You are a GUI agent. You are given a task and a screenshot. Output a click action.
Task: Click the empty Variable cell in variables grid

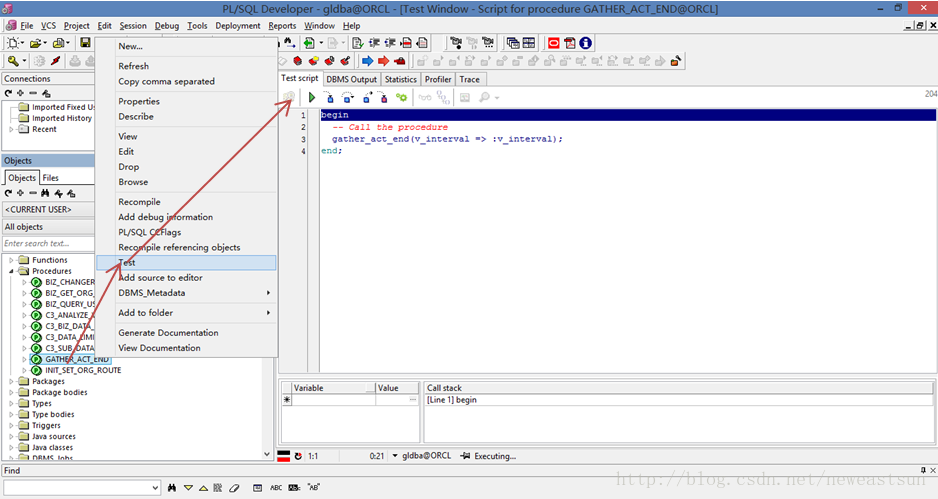coord(333,400)
